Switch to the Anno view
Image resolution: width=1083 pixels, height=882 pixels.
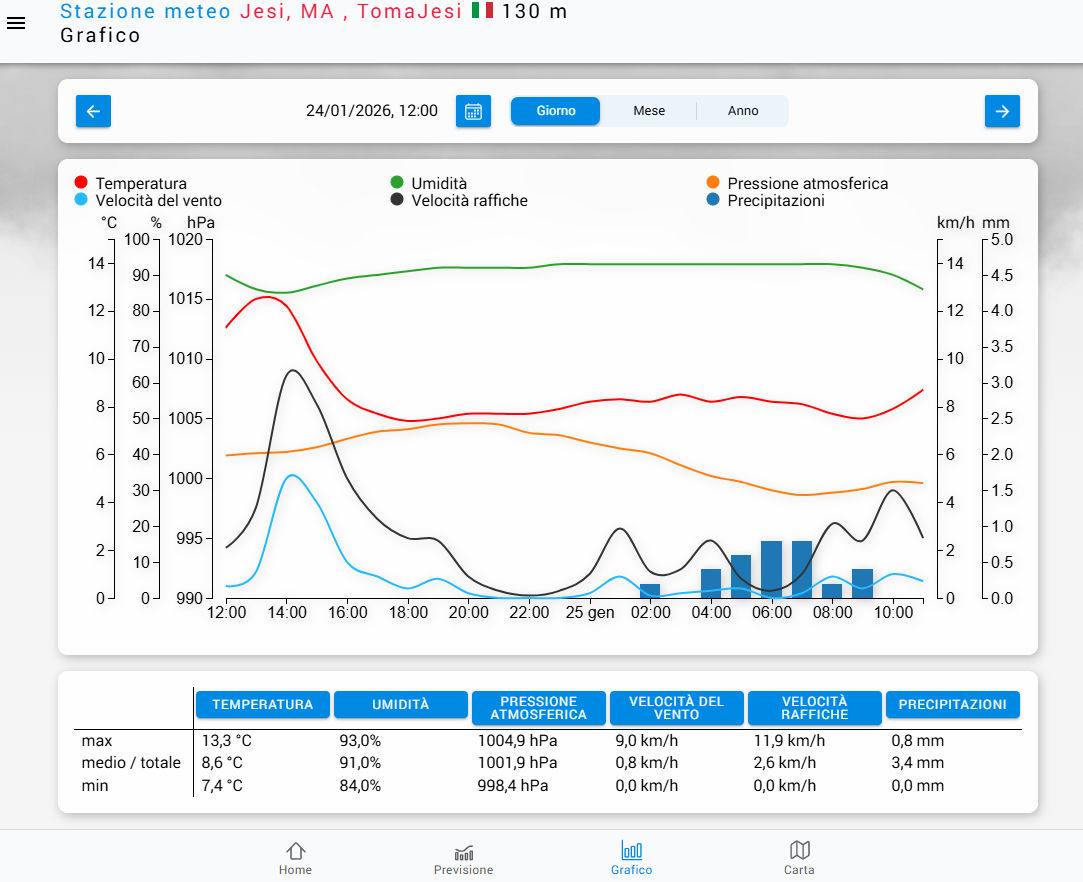(x=743, y=111)
